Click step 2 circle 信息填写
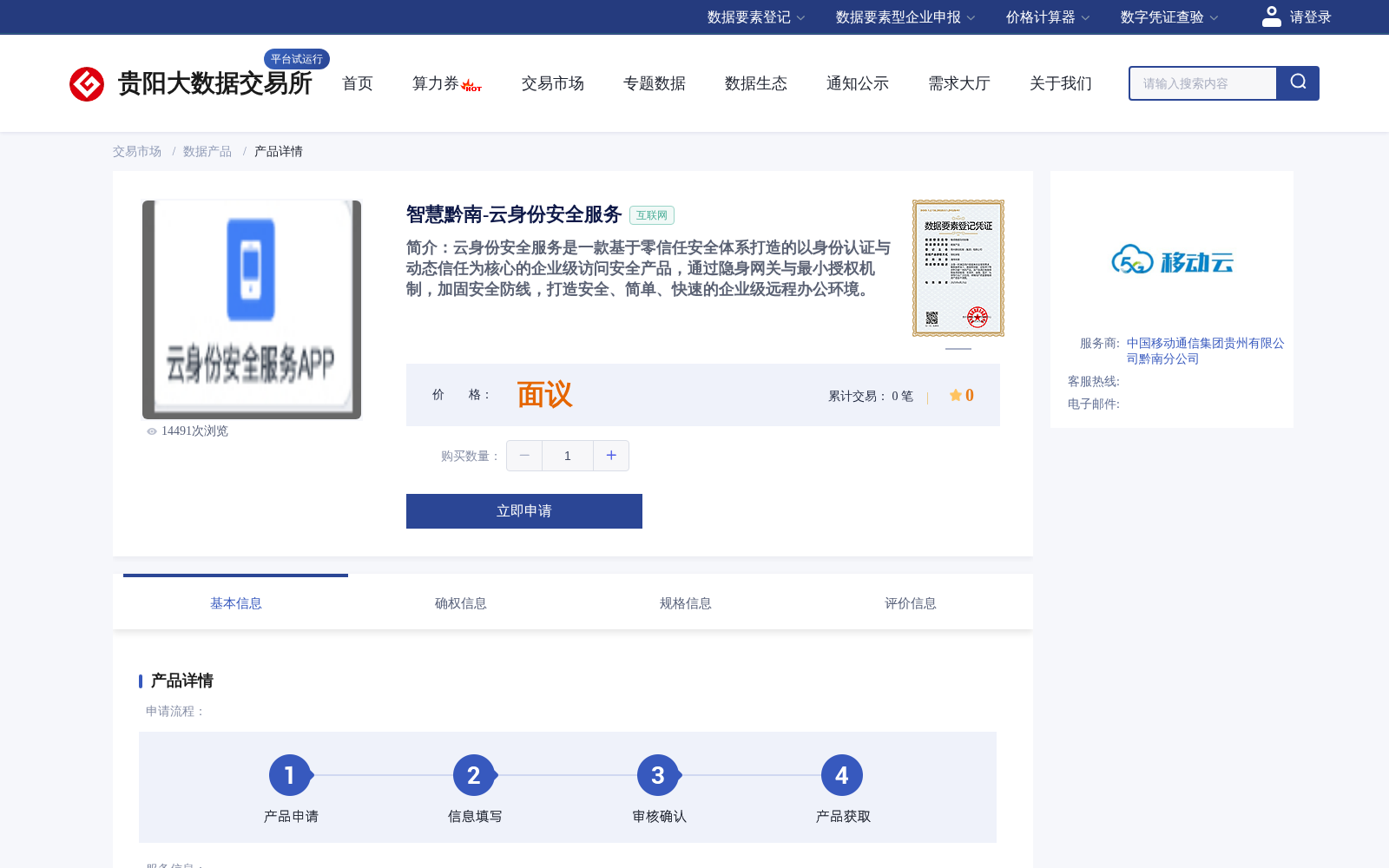This screenshot has width=1389, height=868. pos(474,775)
